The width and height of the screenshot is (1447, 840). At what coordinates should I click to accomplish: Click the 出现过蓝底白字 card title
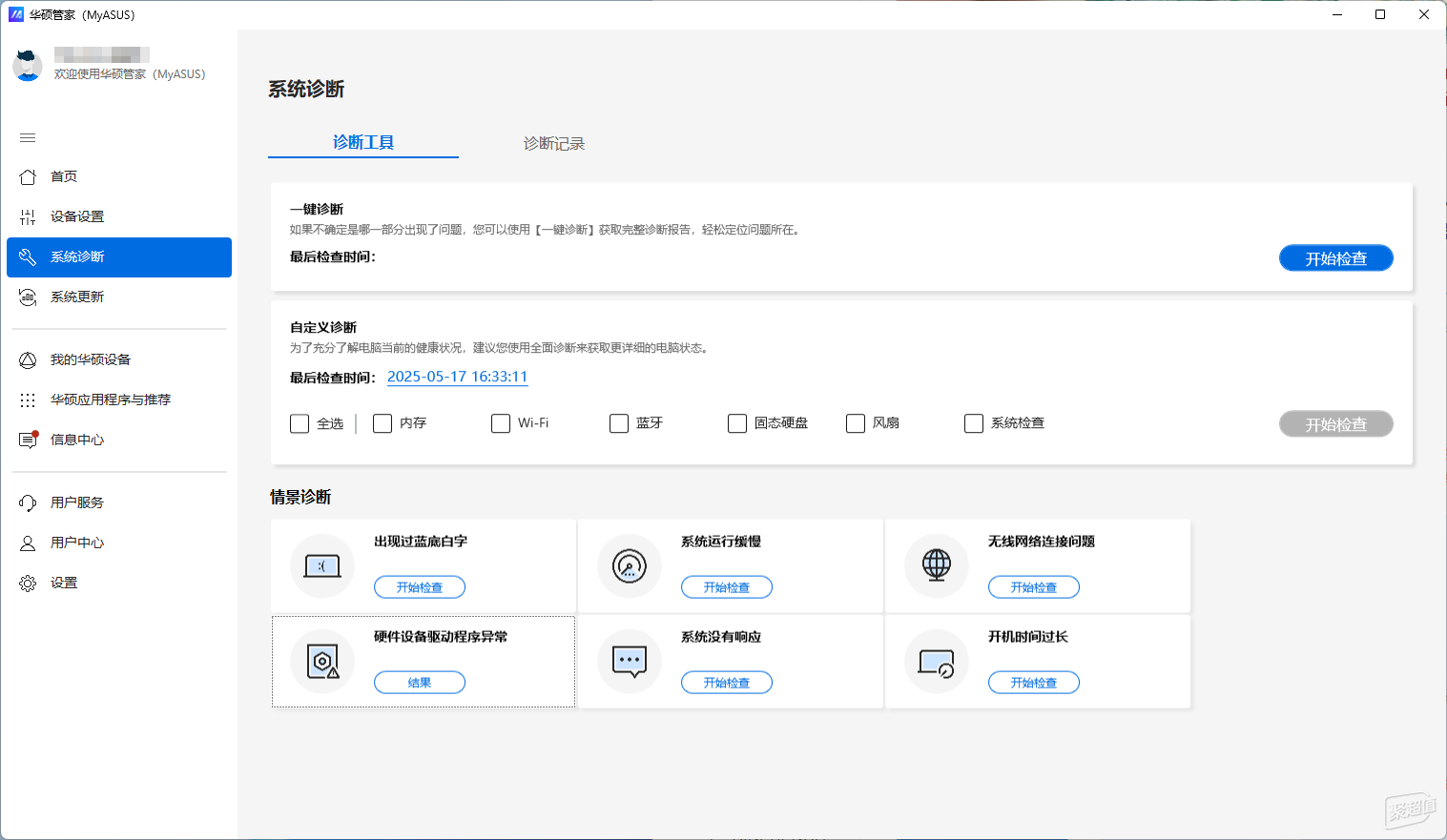click(x=421, y=542)
